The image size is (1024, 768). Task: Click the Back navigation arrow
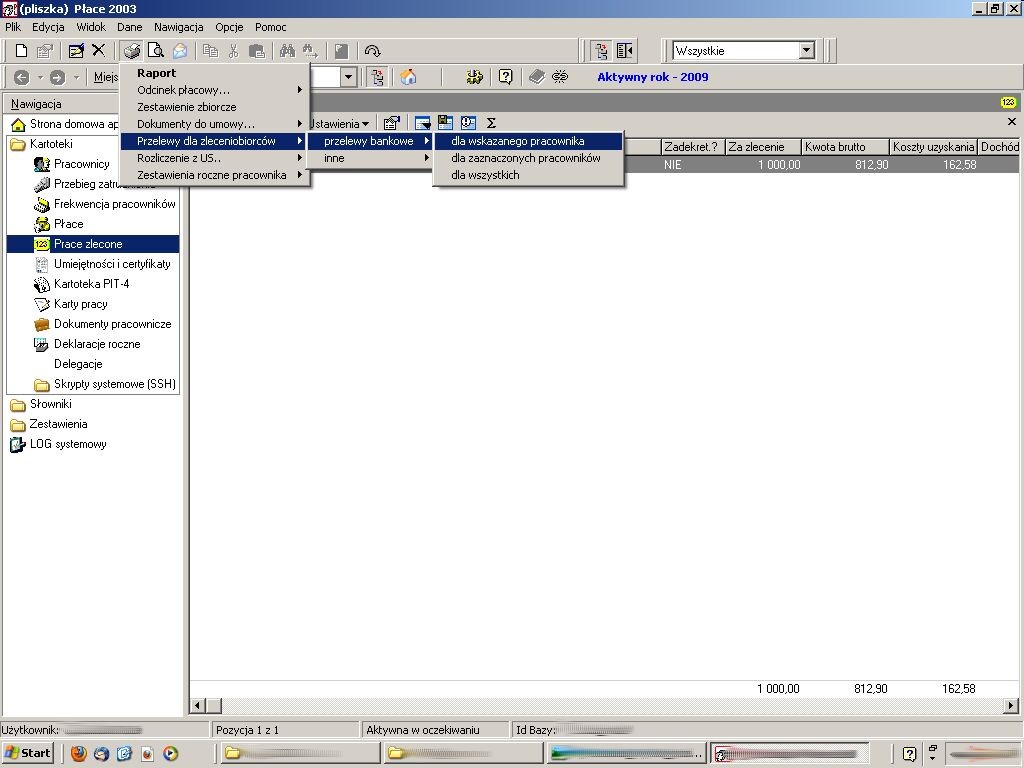[x=22, y=77]
